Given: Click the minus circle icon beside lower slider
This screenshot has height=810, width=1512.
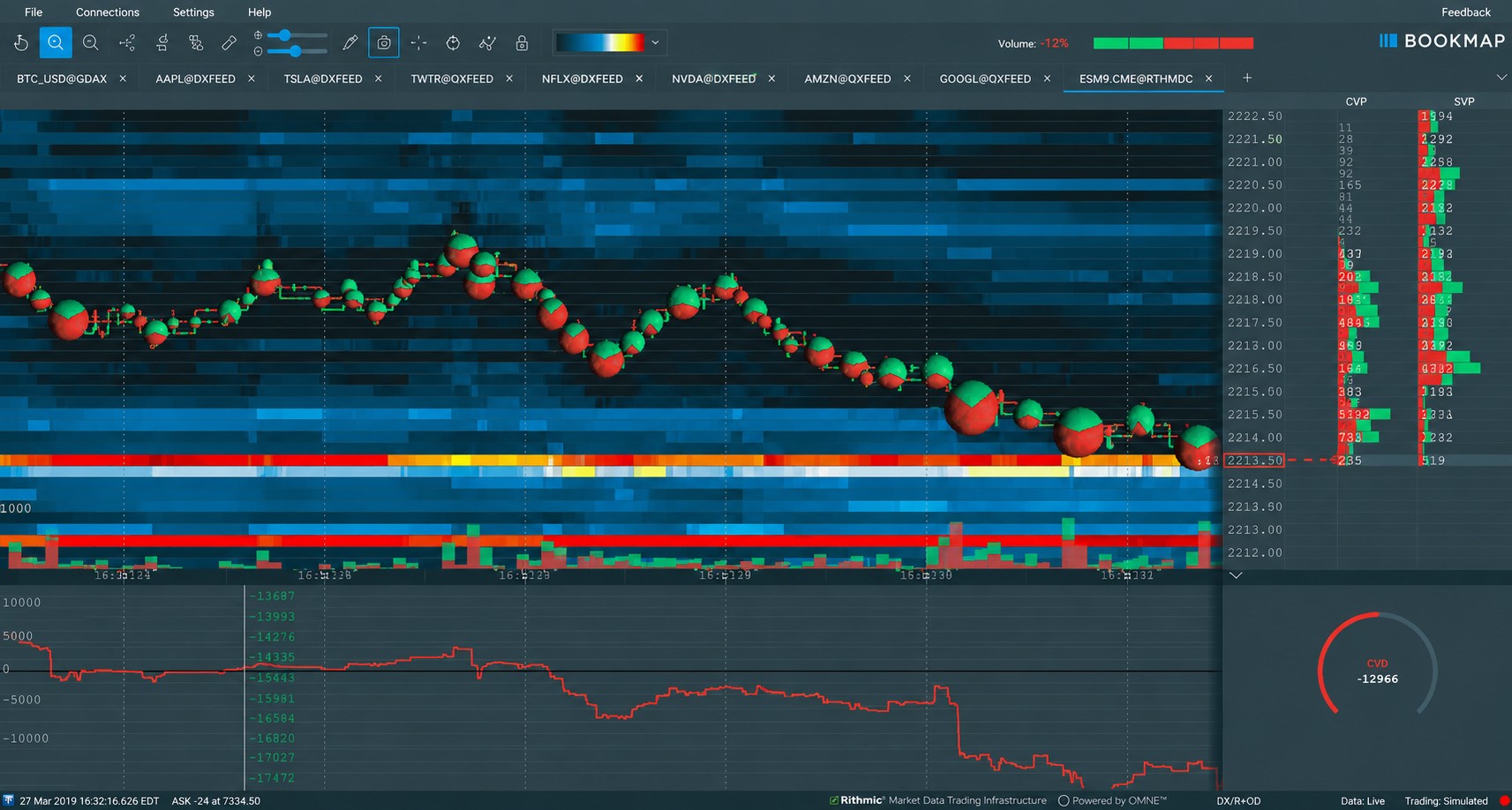Looking at the screenshot, I should click(x=258, y=51).
